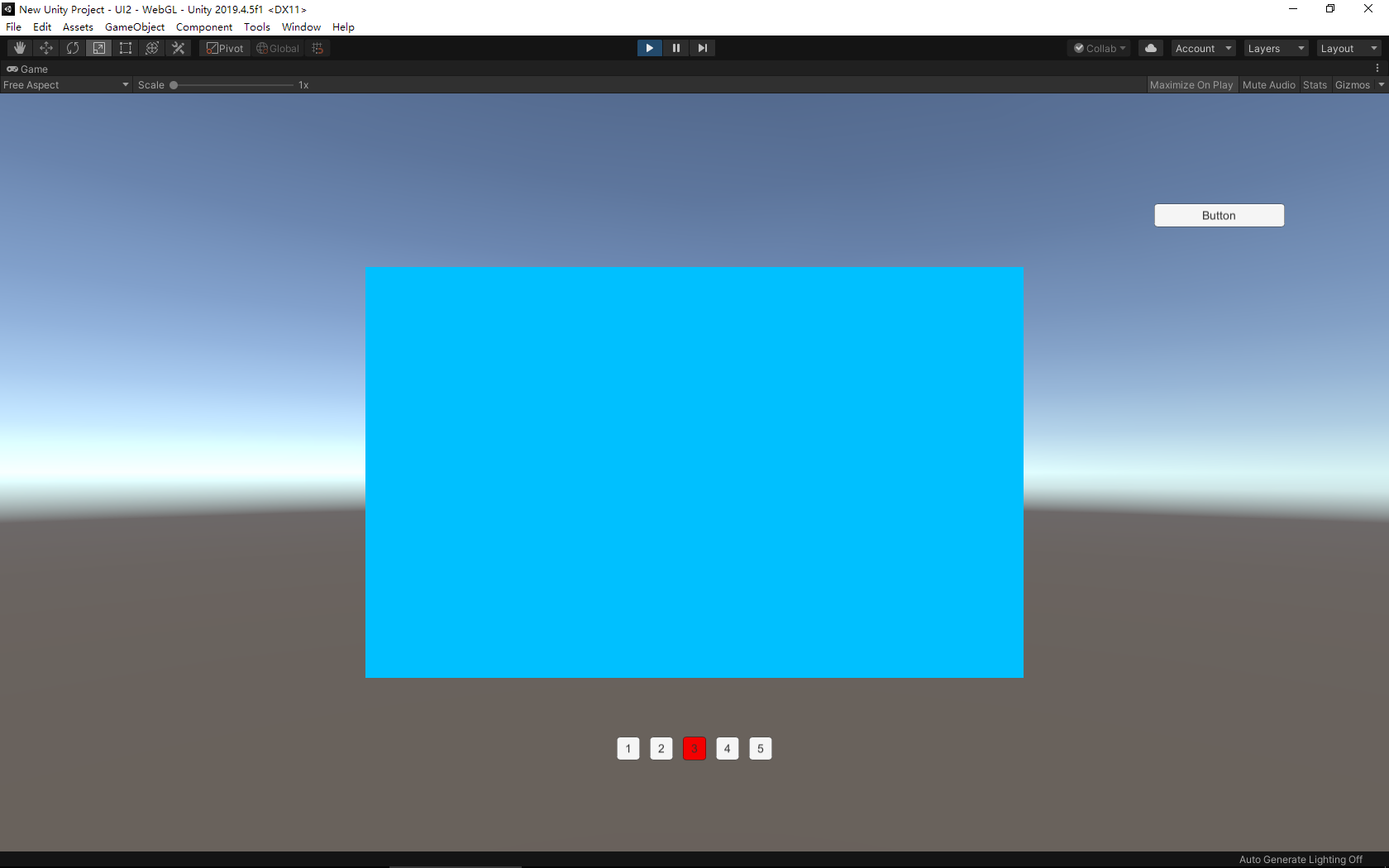Switch Global to Local handle orientation
This screenshot has width=1389, height=868.
click(277, 48)
